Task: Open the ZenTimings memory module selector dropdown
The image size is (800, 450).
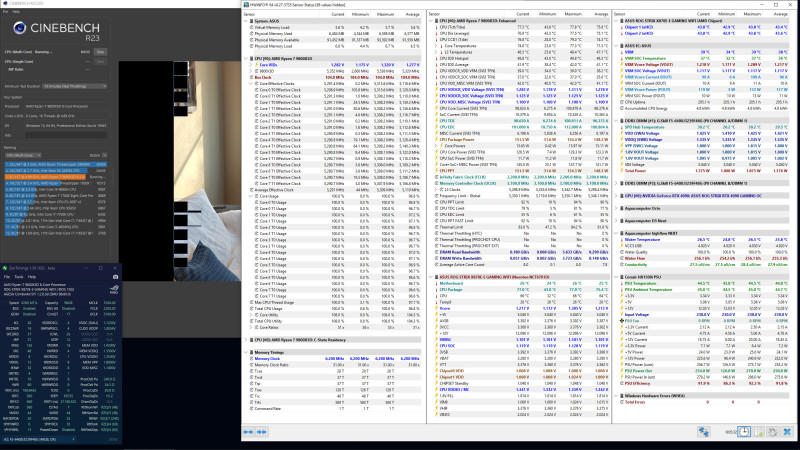Action: tap(39, 439)
